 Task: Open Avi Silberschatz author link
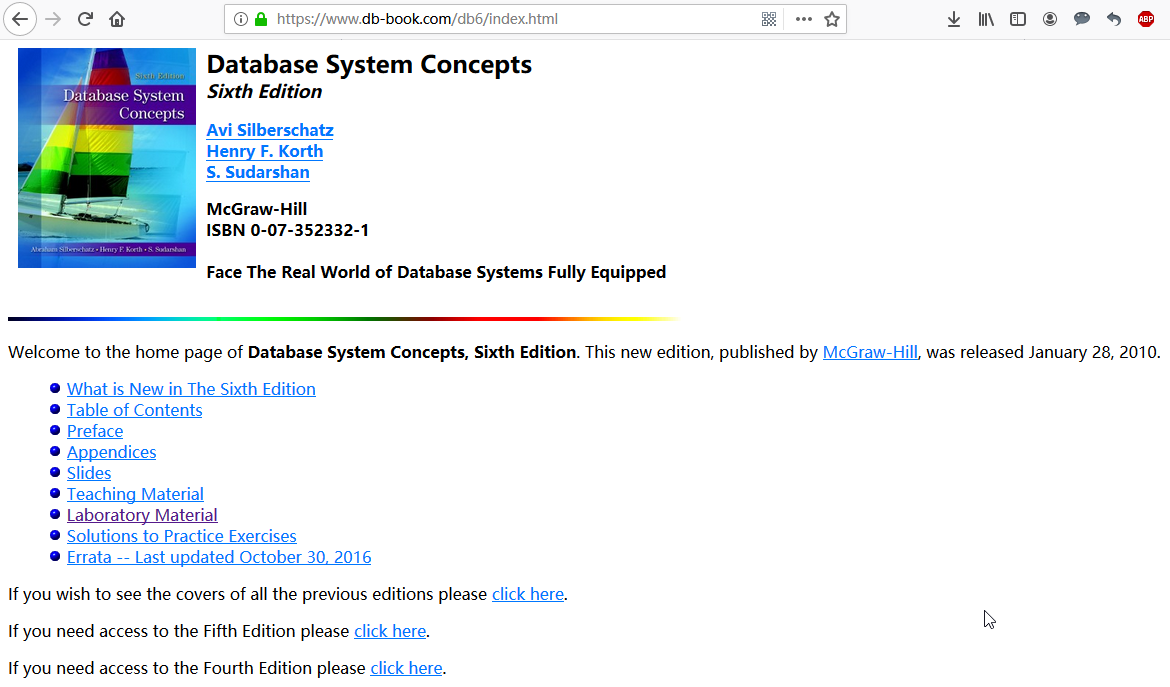point(270,131)
